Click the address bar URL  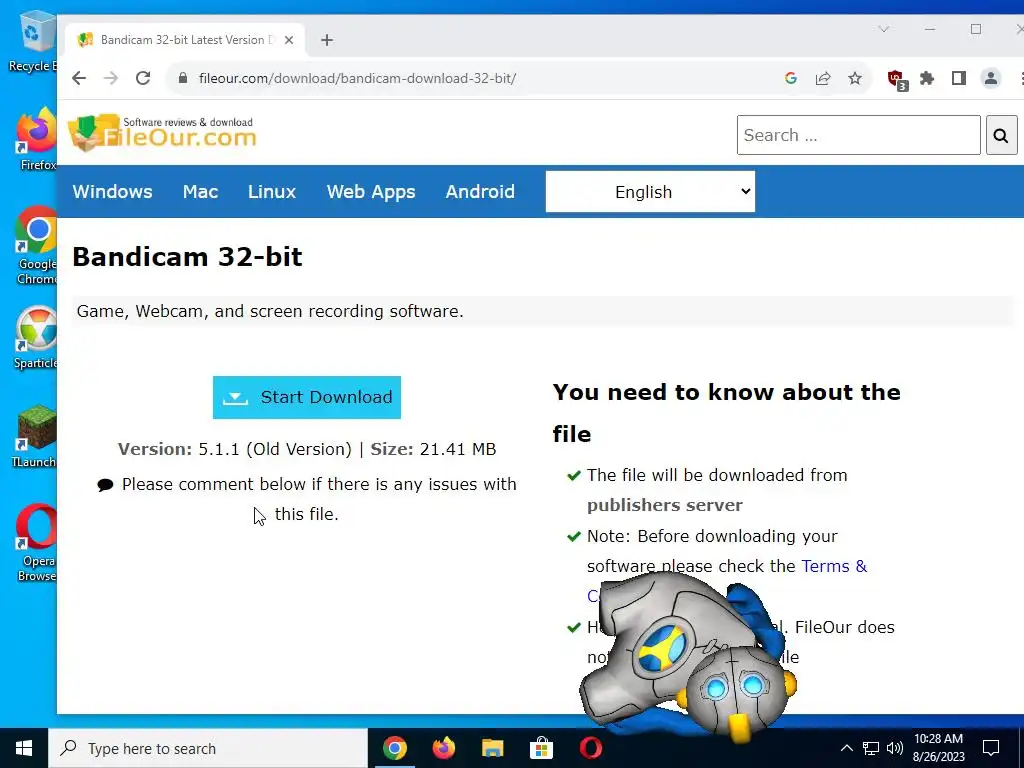[357, 78]
